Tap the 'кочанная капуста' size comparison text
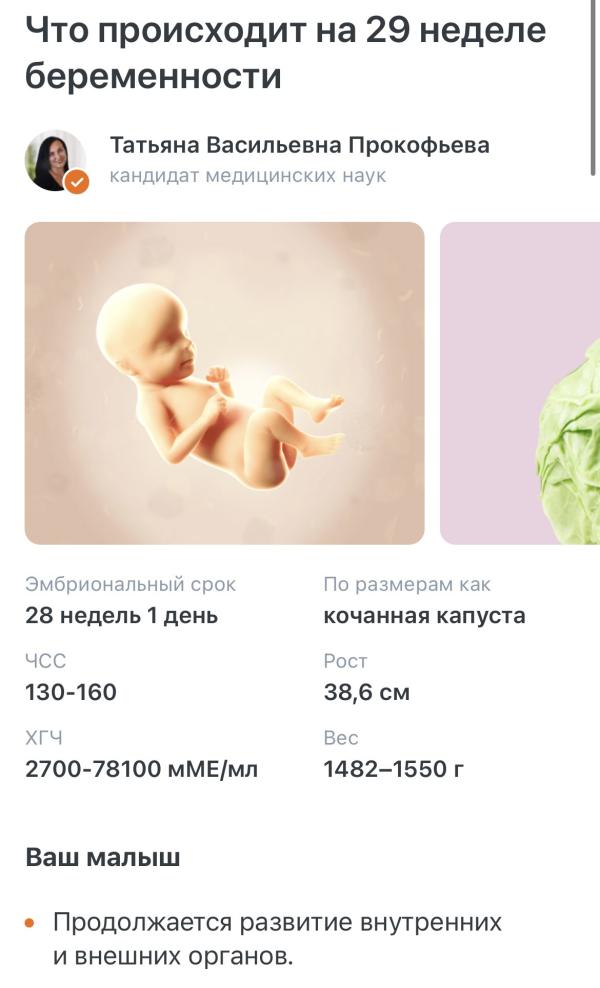This screenshot has height=988, width=600. tap(424, 616)
